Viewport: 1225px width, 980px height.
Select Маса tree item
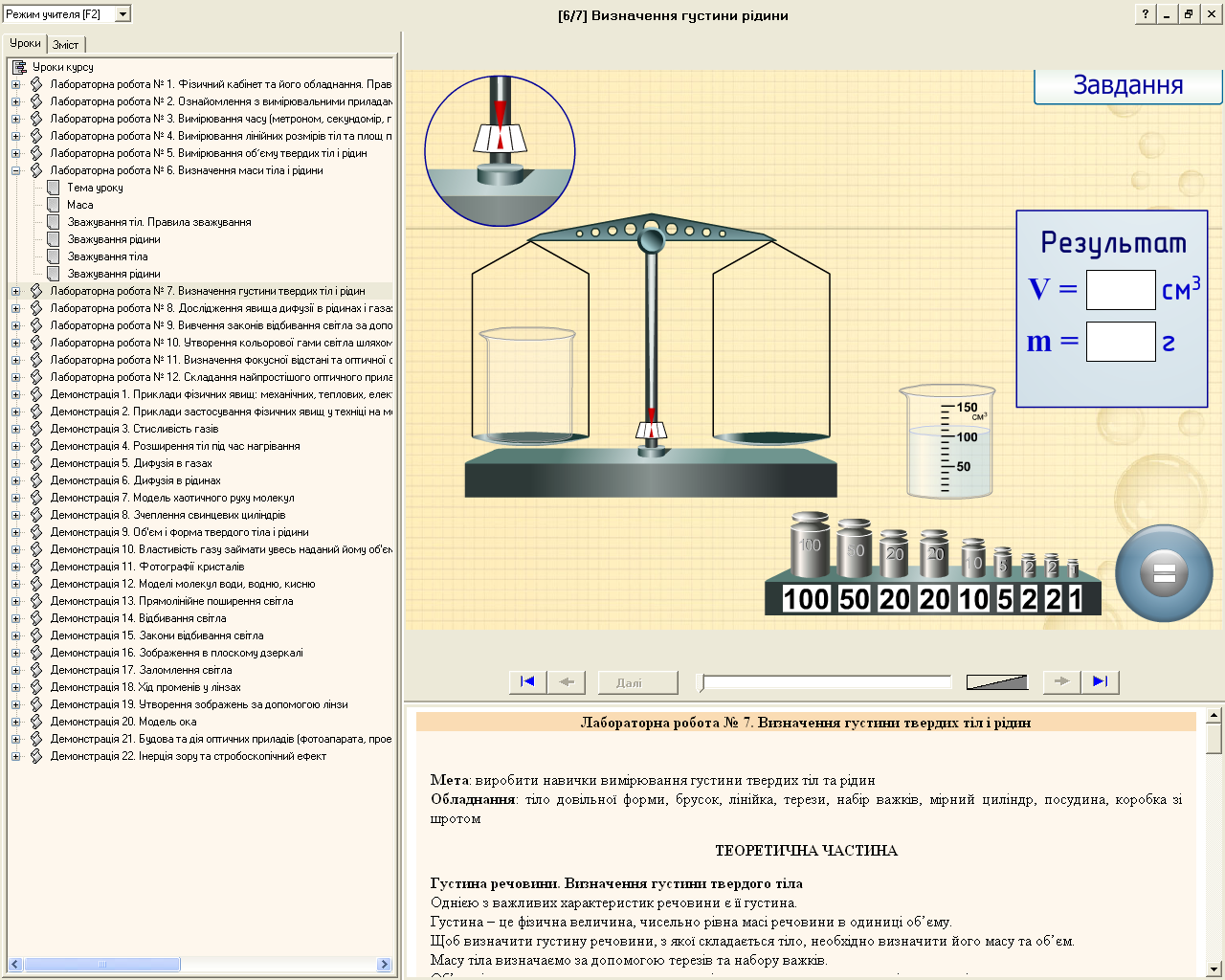80,205
